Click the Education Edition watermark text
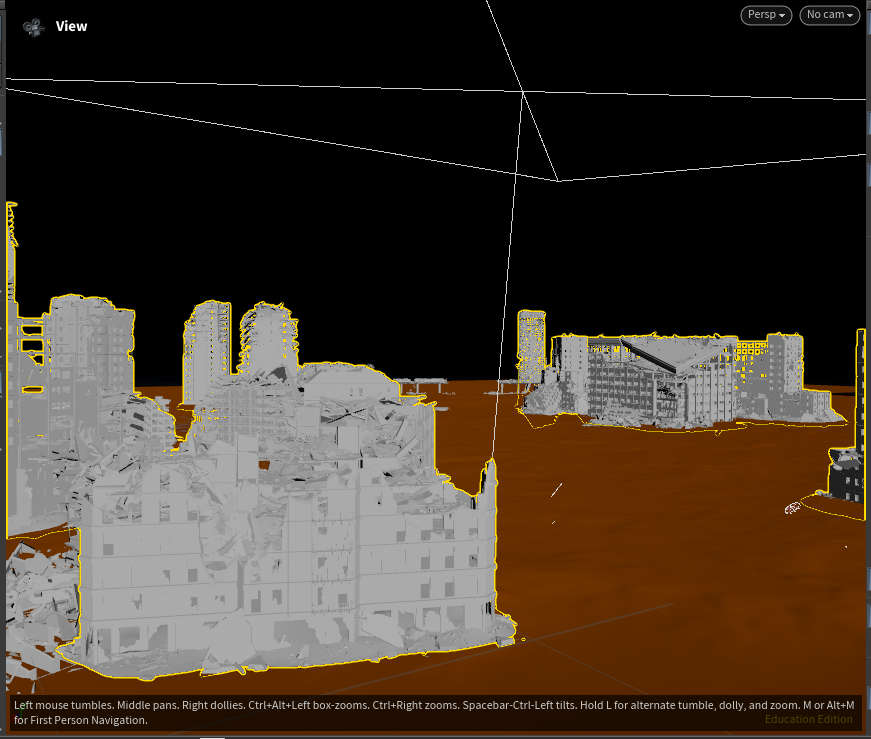This screenshot has width=871, height=739. point(808,719)
